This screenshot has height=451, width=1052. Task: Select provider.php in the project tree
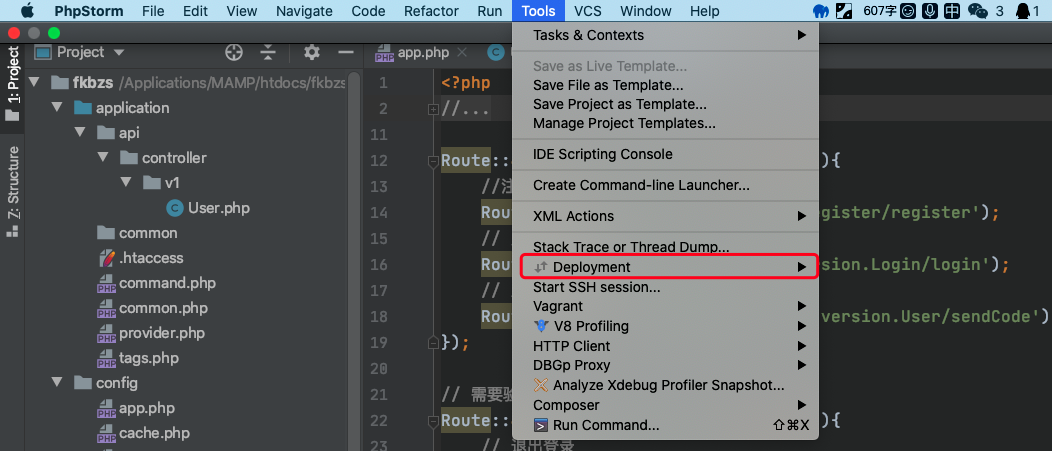[x=162, y=333]
